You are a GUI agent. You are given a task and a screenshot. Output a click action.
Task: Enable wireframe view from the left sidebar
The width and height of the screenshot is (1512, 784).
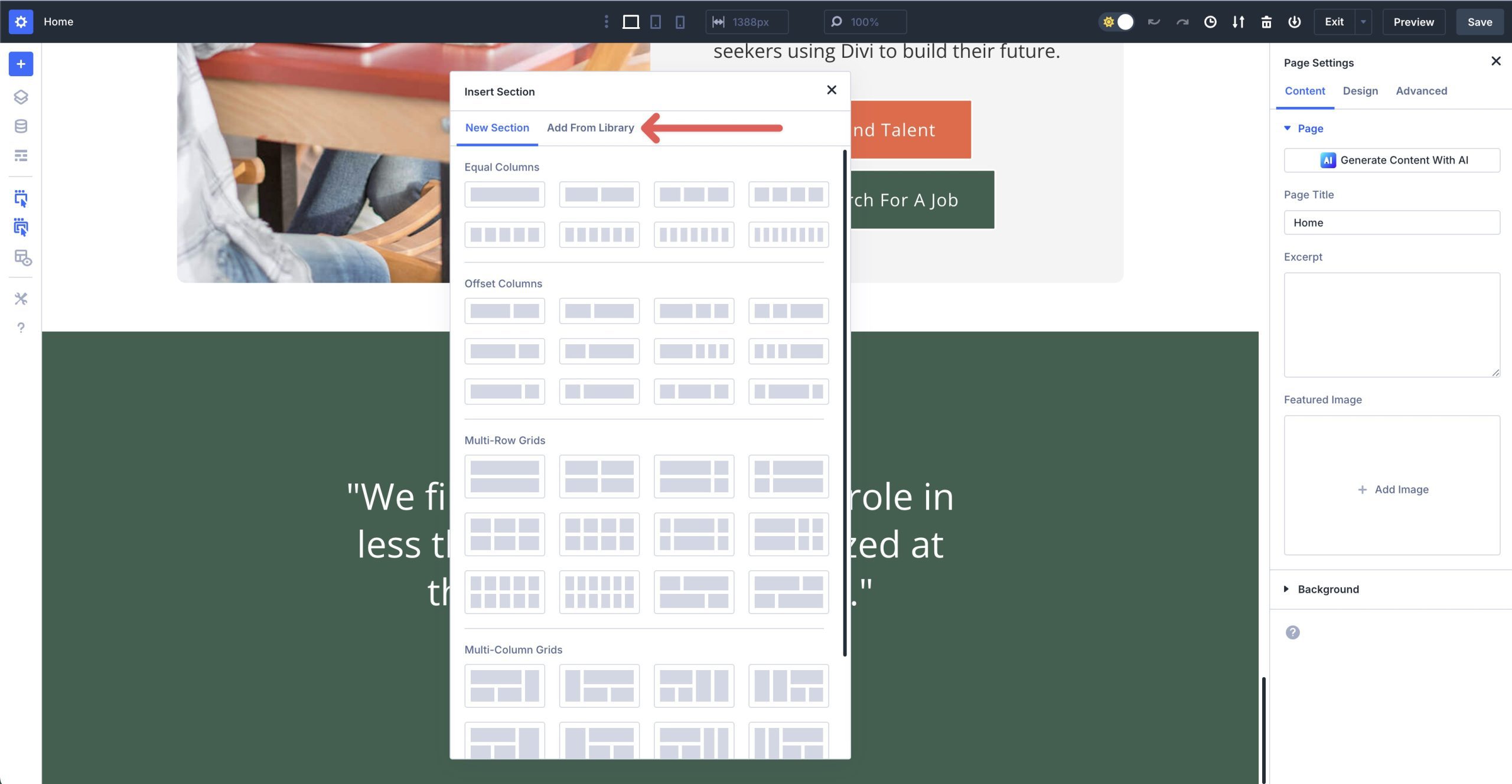pyautogui.click(x=21, y=156)
